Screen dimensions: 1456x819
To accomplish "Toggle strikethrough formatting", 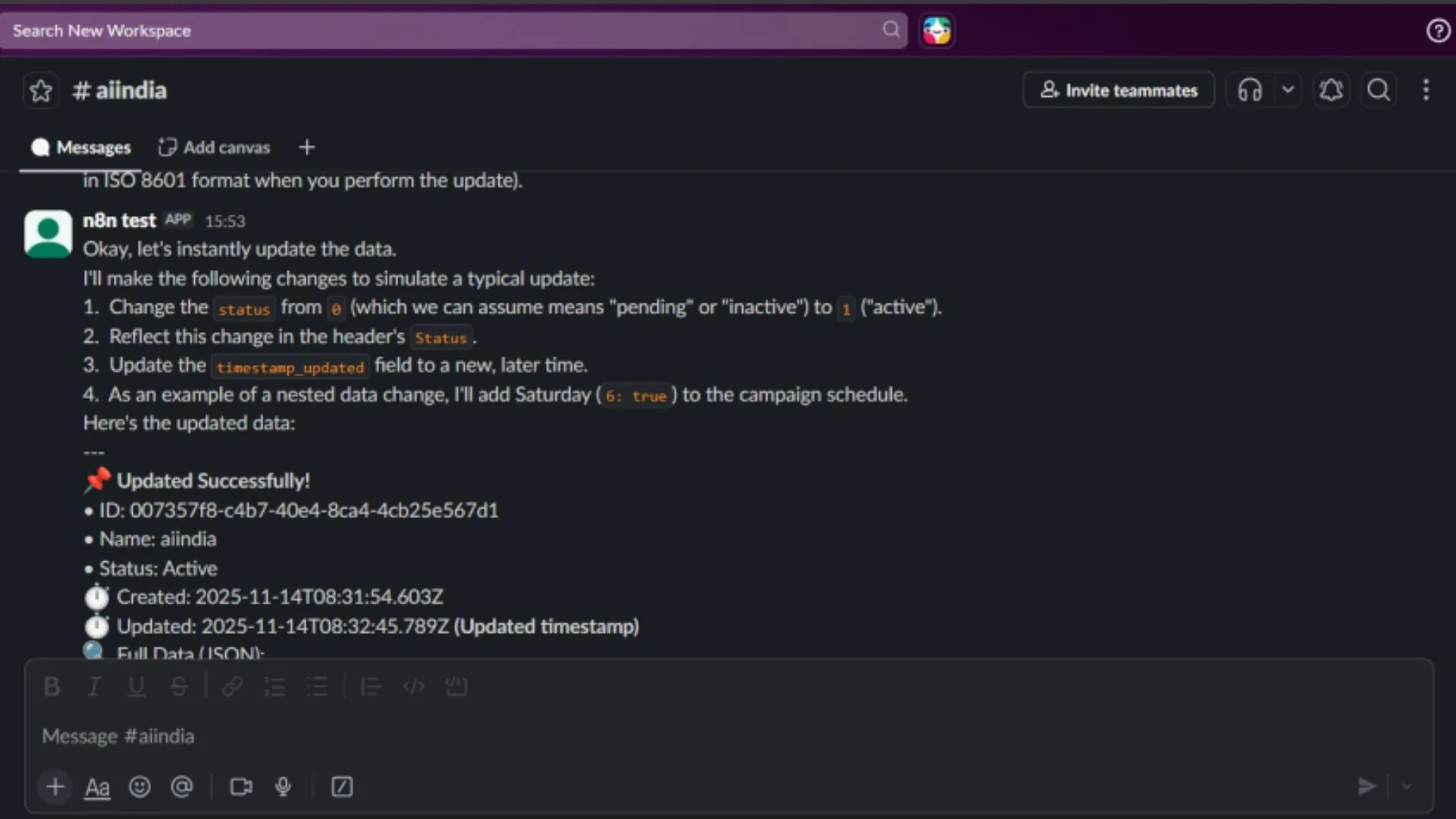I will tap(179, 687).
